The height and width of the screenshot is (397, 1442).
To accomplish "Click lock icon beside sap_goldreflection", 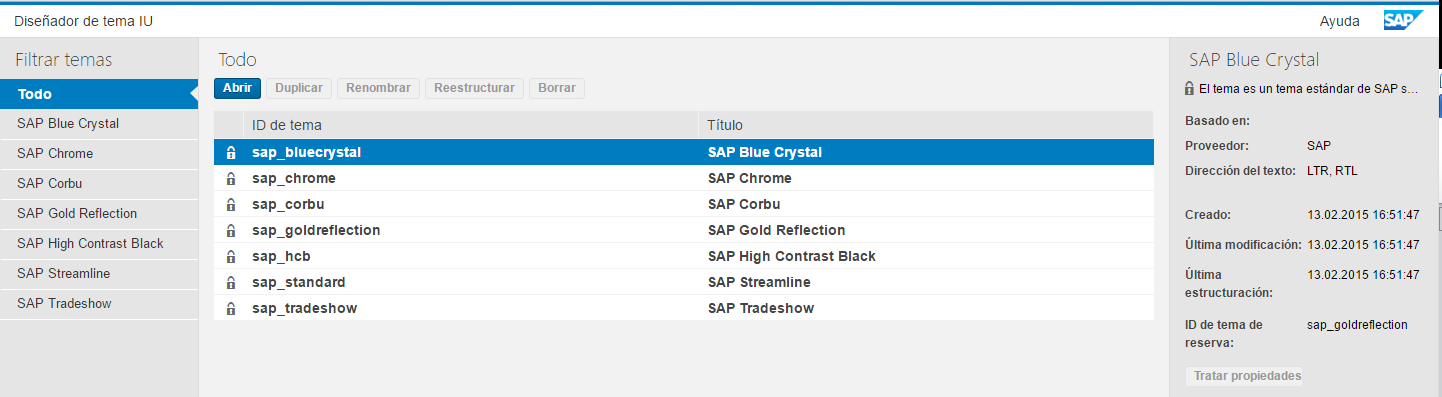I will [231, 231].
